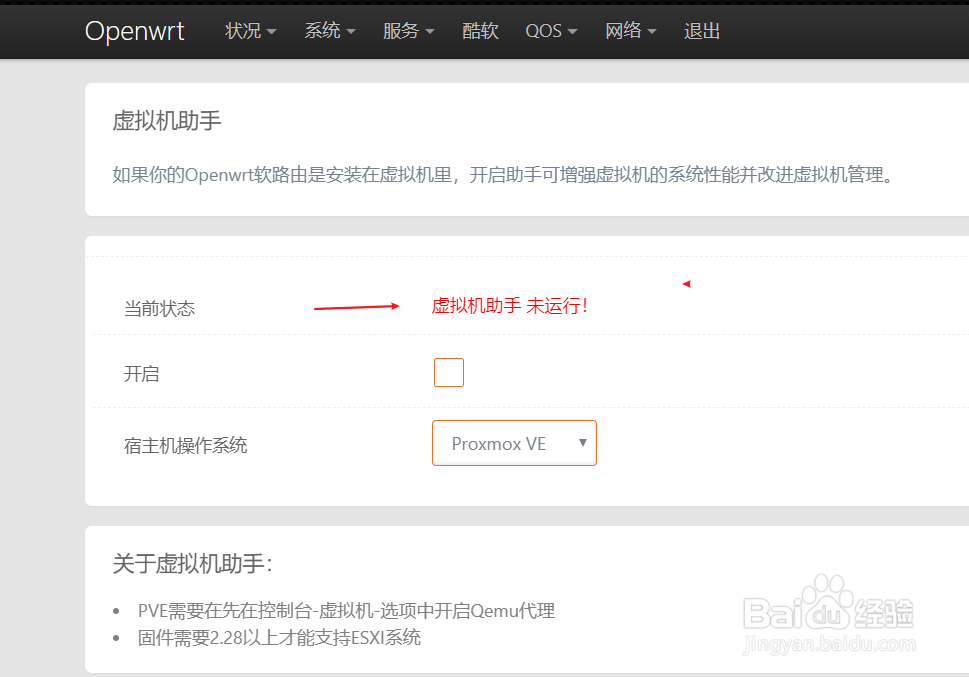
Task: Click the down-arrow icon next to 系统
Action: (x=350, y=31)
